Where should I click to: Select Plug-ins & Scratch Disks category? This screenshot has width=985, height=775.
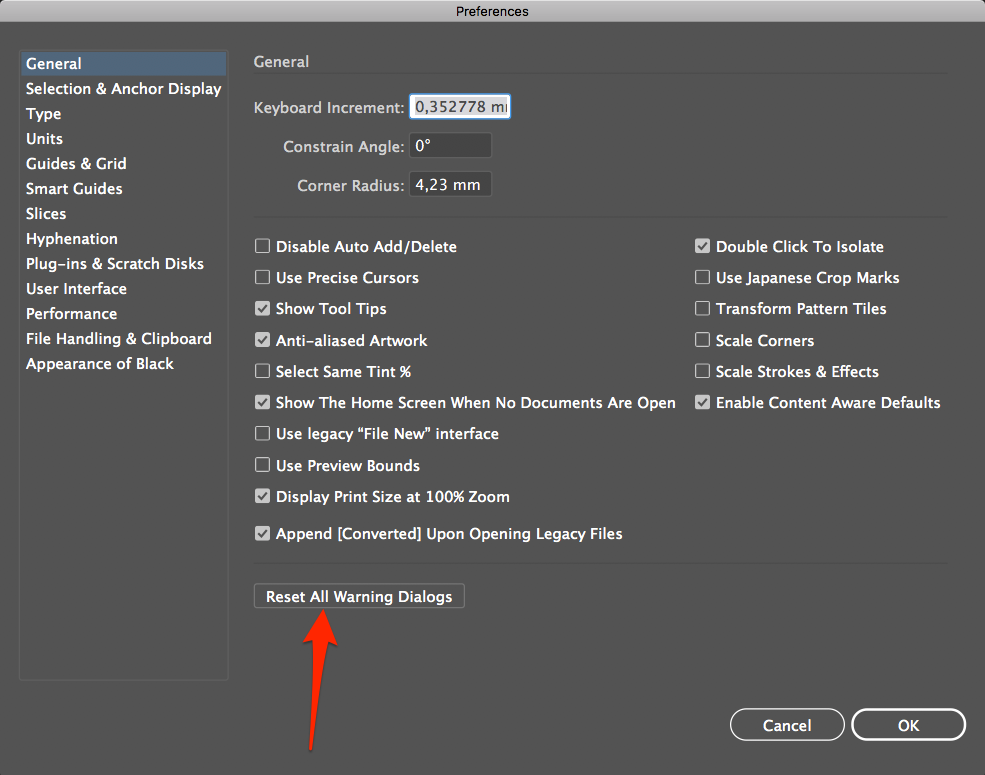(115, 264)
